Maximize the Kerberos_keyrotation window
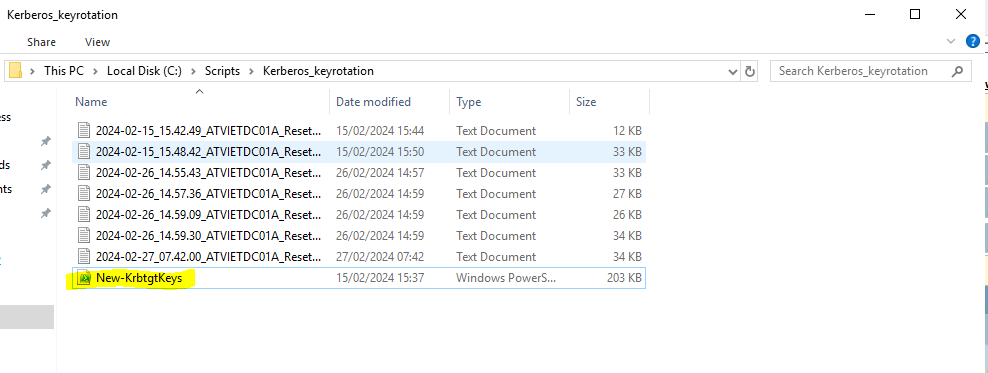The image size is (988, 373). click(x=915, y=14)
